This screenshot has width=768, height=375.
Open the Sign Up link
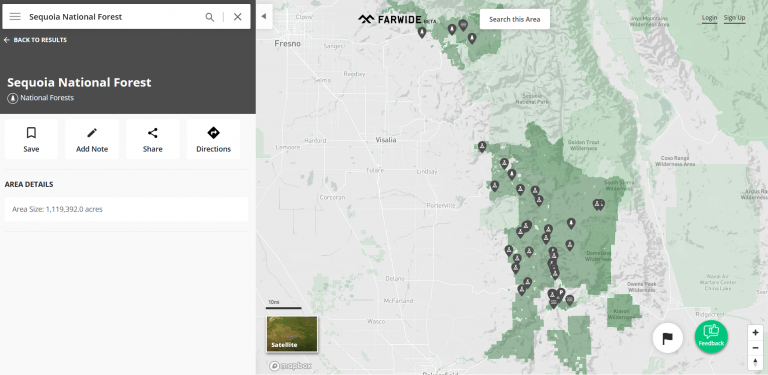734,18
